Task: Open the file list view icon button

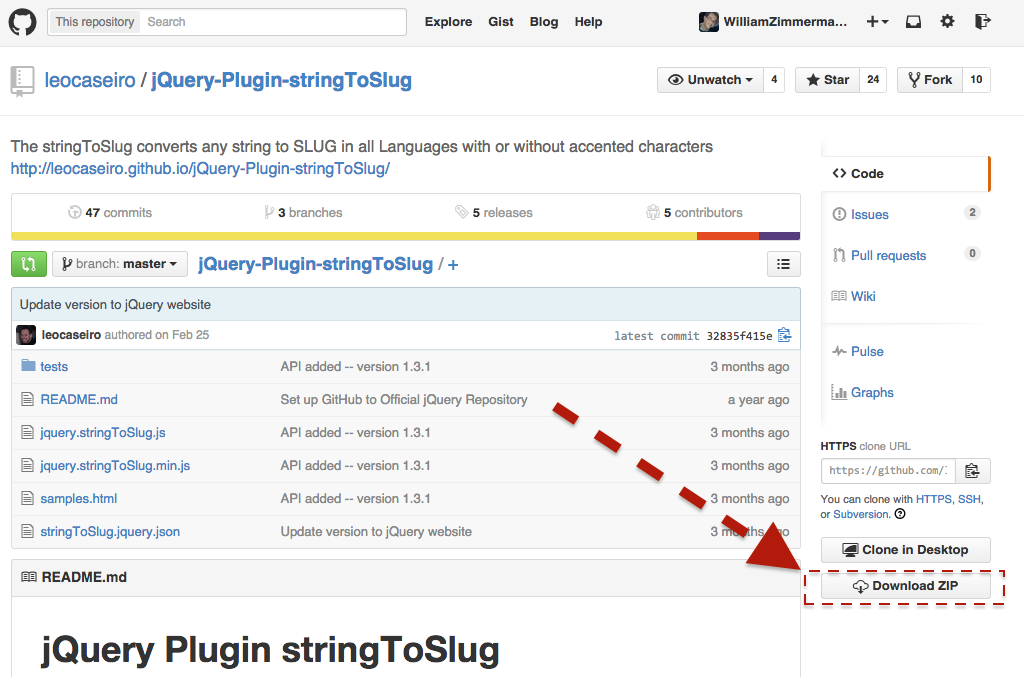Action: coord(783,264)
